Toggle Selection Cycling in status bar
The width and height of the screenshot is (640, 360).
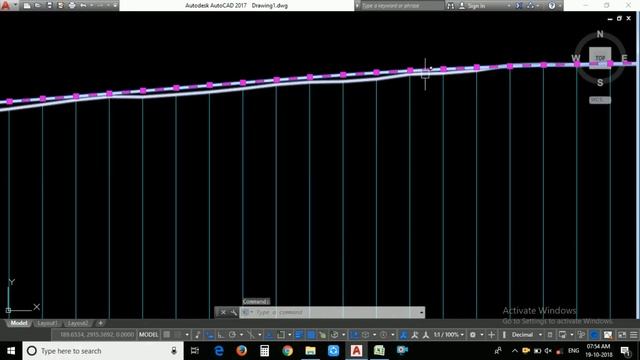[322, 335]
